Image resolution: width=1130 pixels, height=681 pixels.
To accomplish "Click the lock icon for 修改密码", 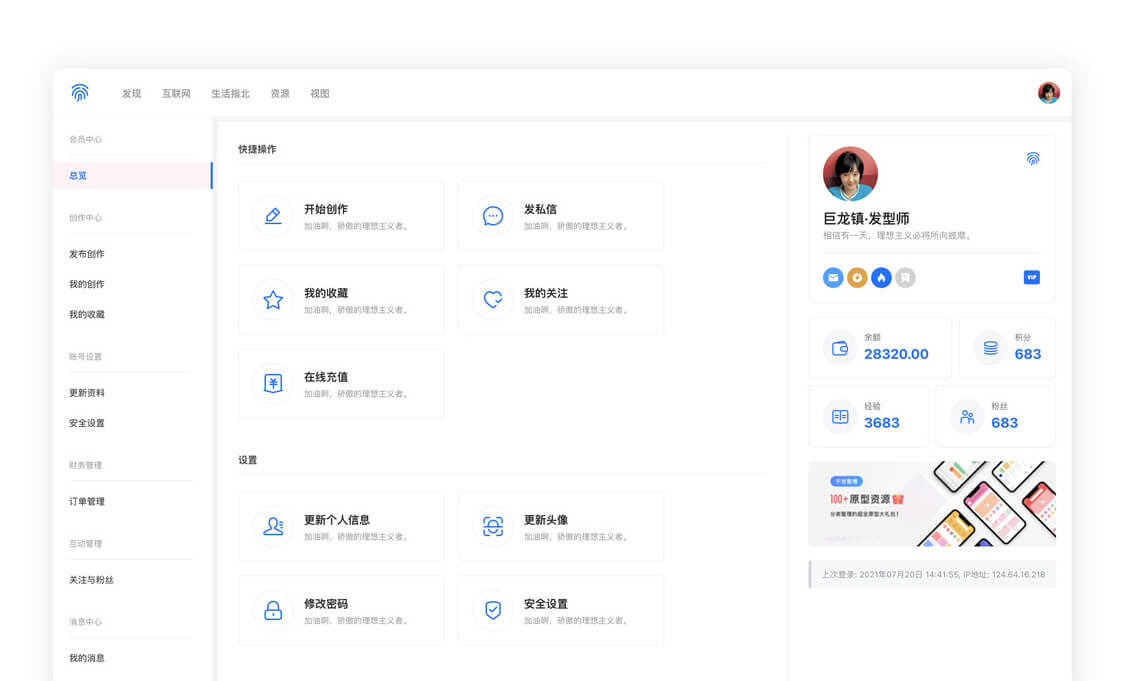I will (x=273, y=610).
